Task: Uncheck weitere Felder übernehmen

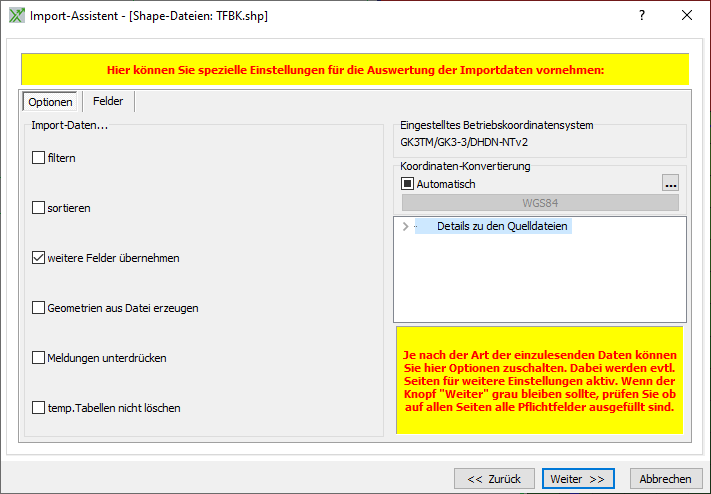Action: tap(39, 258)
